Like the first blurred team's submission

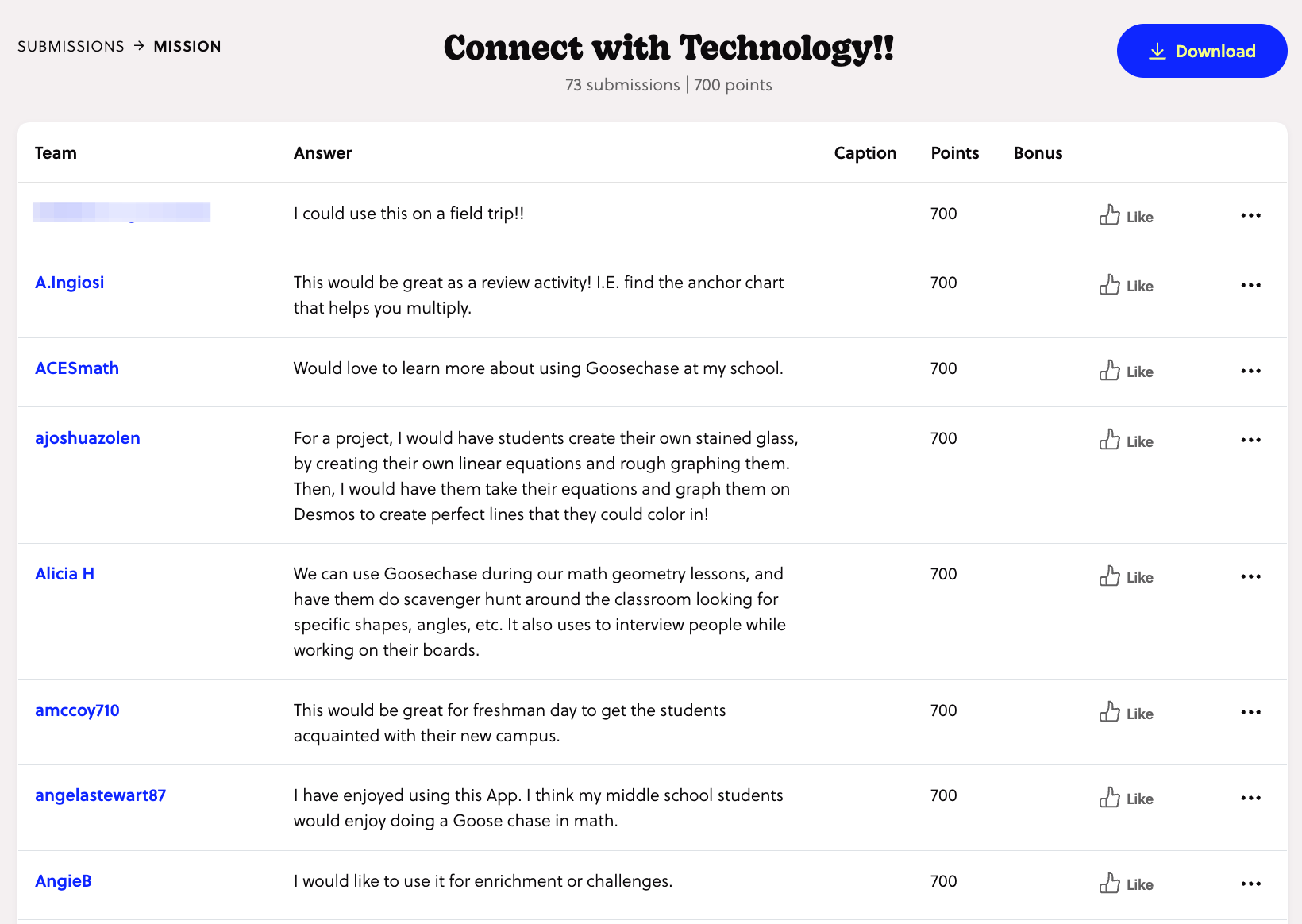[1125, 216]
